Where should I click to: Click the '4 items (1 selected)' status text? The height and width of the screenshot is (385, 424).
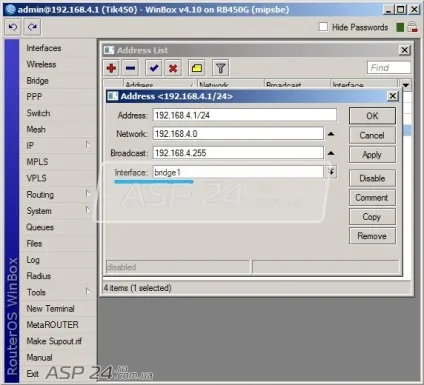(137, 288)
